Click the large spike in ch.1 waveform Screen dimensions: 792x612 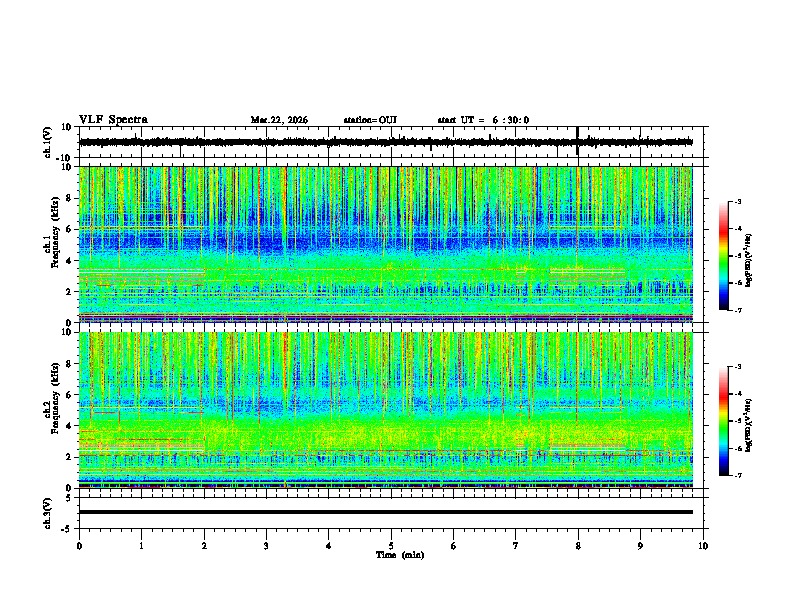[577, 141]
